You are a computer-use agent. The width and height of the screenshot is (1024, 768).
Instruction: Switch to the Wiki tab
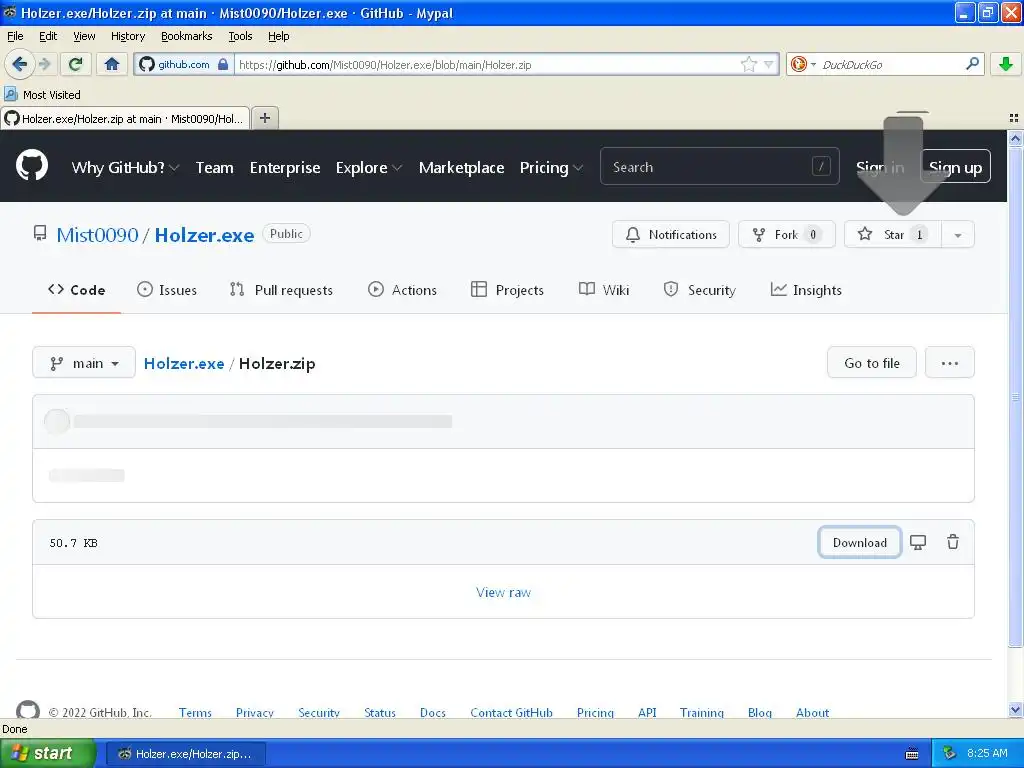pos(604,290)
